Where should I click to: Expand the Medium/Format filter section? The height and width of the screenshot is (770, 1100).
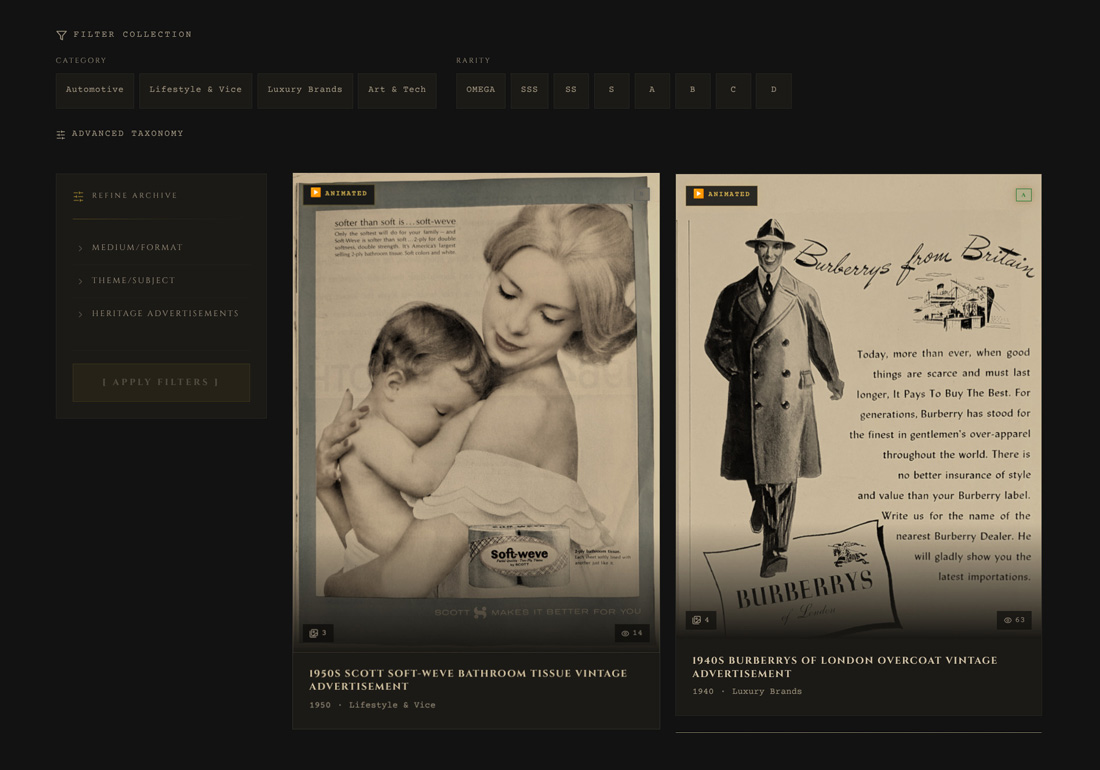(x=137, y=248)
